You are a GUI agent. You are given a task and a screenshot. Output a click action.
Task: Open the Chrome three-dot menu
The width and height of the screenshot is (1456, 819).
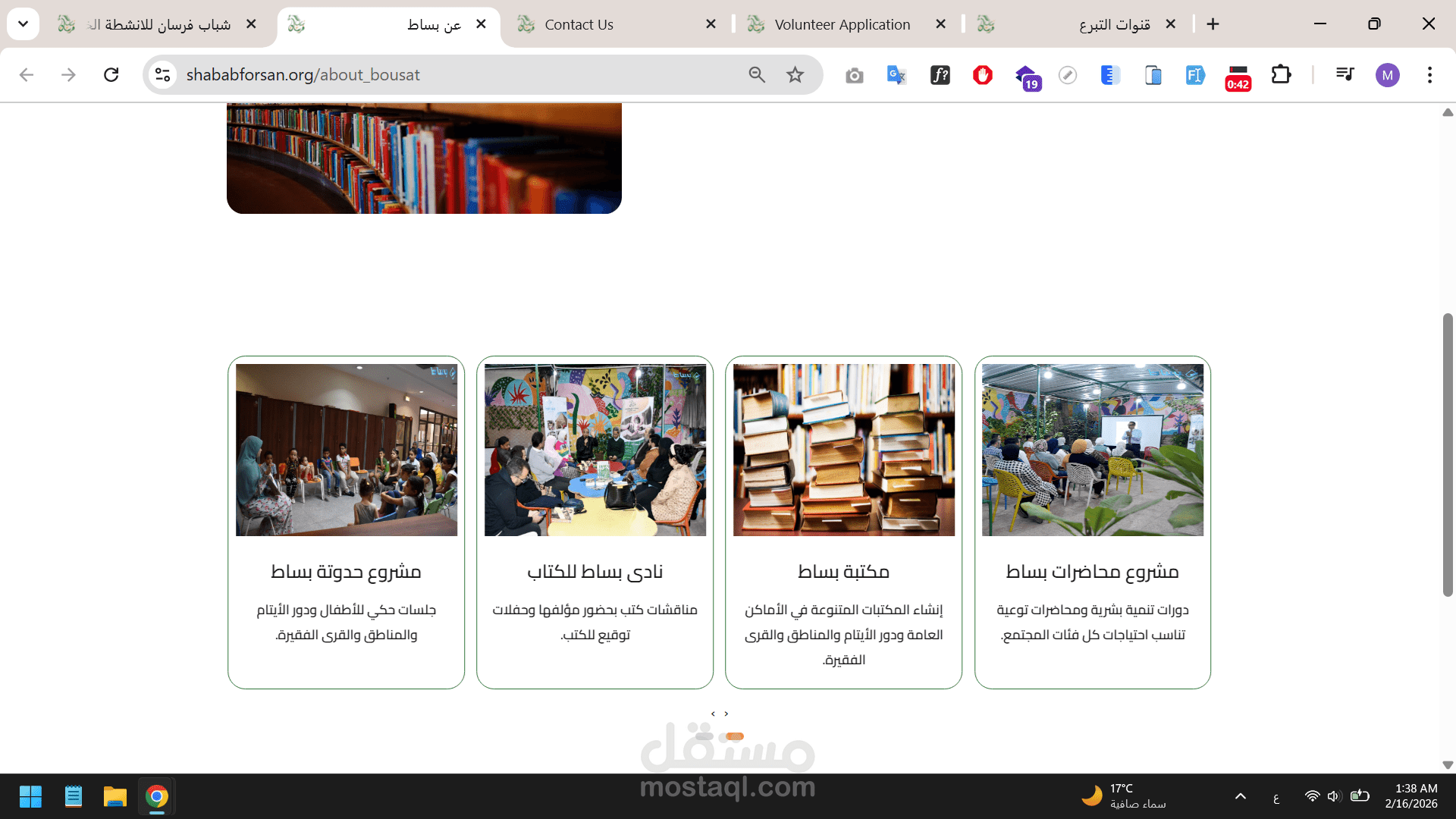(x=1429, y=74)
